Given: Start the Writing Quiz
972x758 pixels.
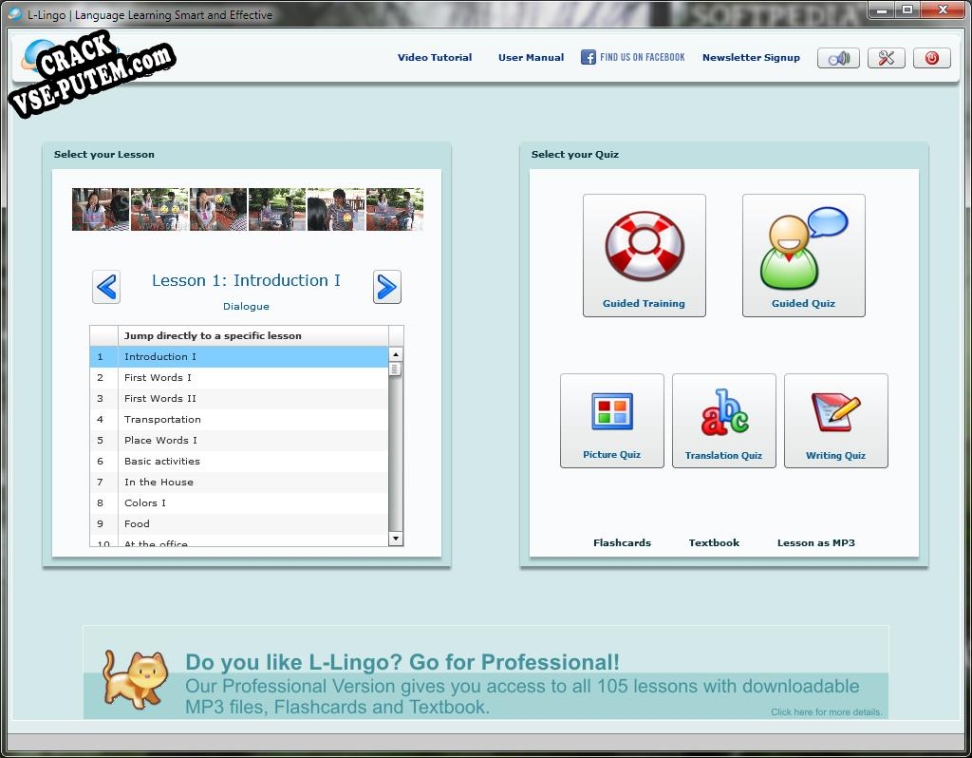Looking at the screenshot, I should 836,420.
